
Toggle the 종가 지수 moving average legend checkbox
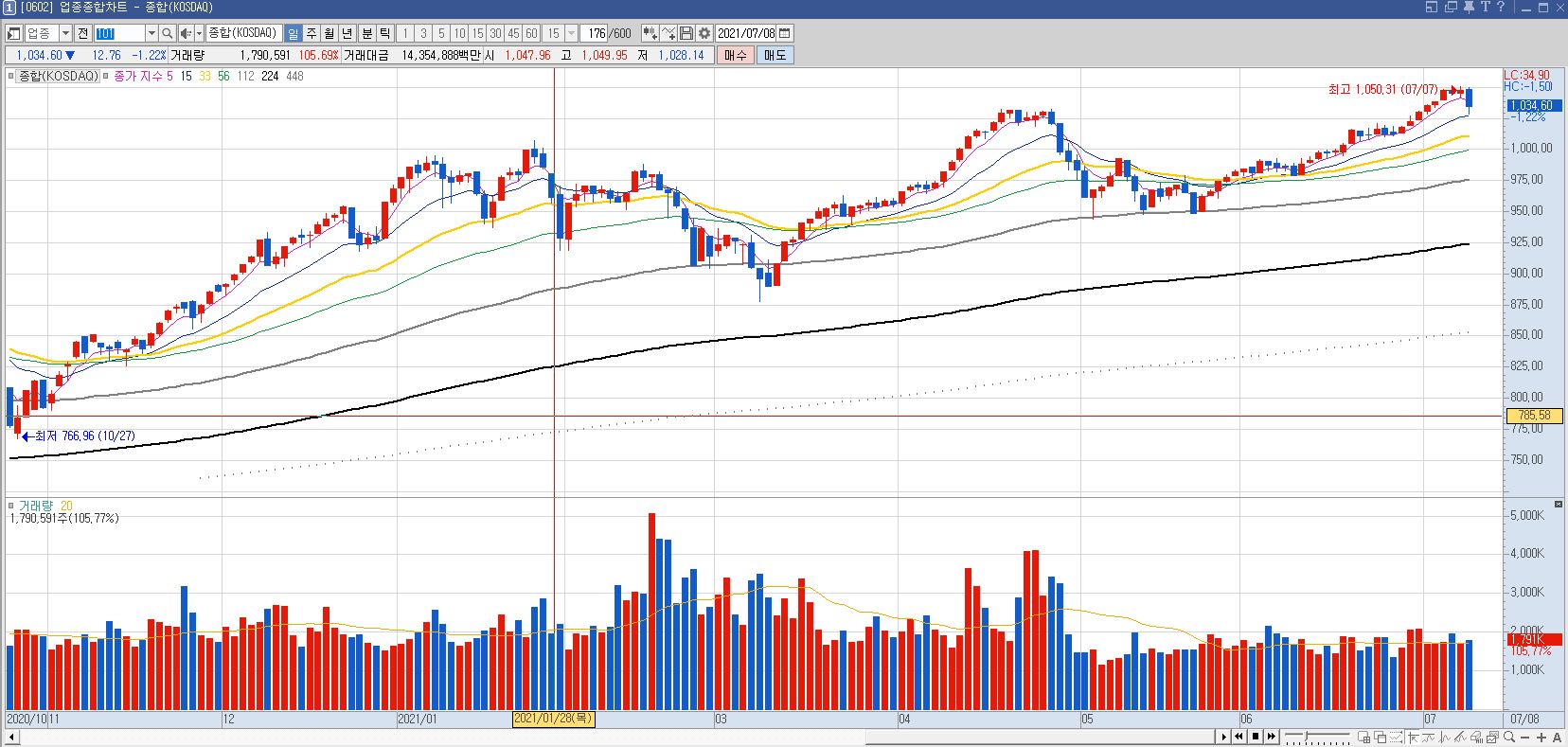click(106, 76)
